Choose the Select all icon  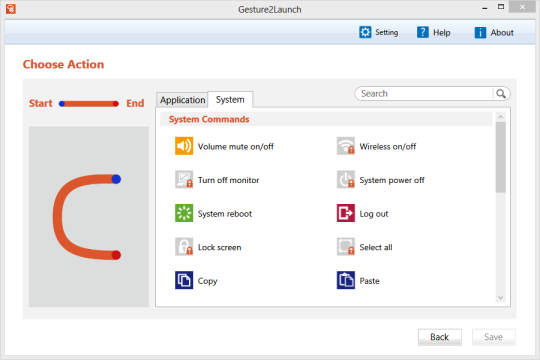(x=346, y=247)
